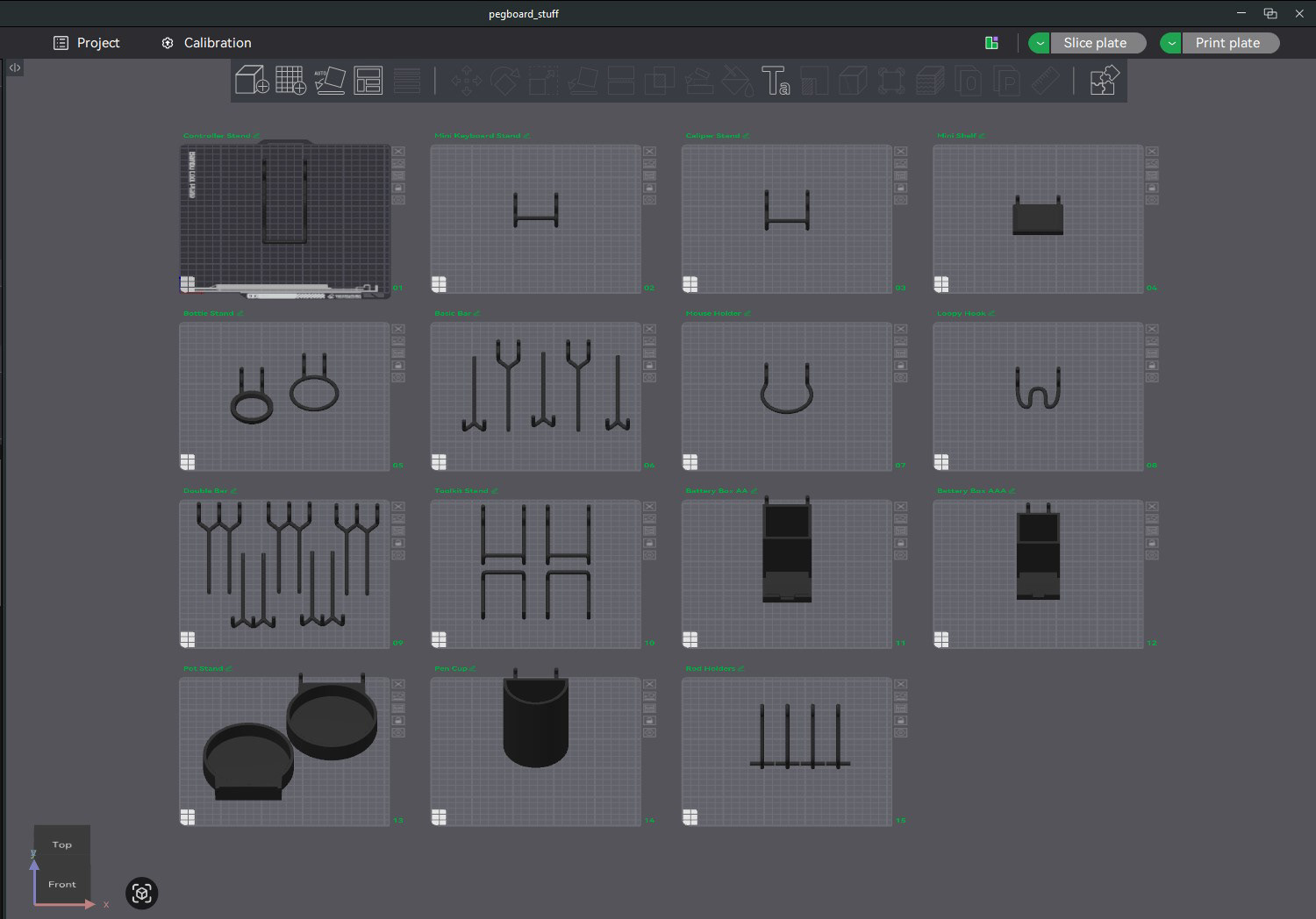Open the assembly view
The width and height of the screenshot is (1316, 919).
(1104, 81)
